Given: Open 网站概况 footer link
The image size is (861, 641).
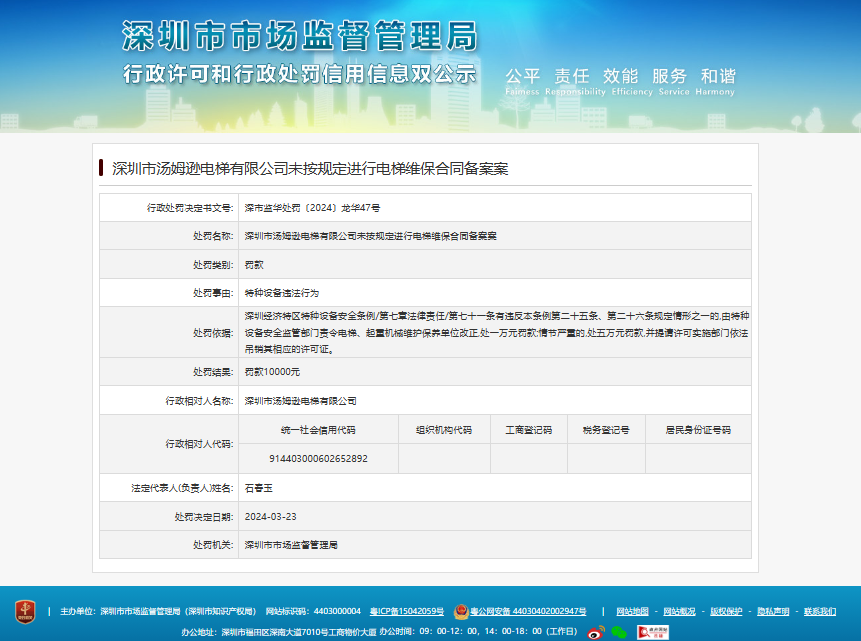Looking at the screenshot, I should click(679, 611).
